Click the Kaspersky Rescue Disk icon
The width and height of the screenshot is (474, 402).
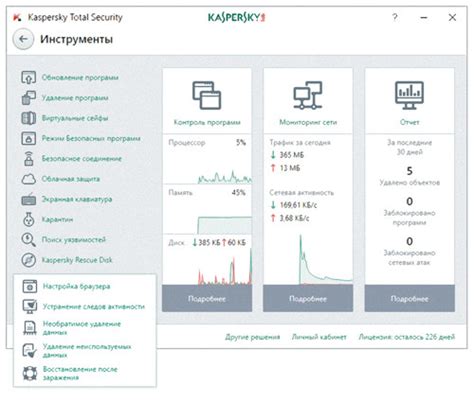click(29, 260)
